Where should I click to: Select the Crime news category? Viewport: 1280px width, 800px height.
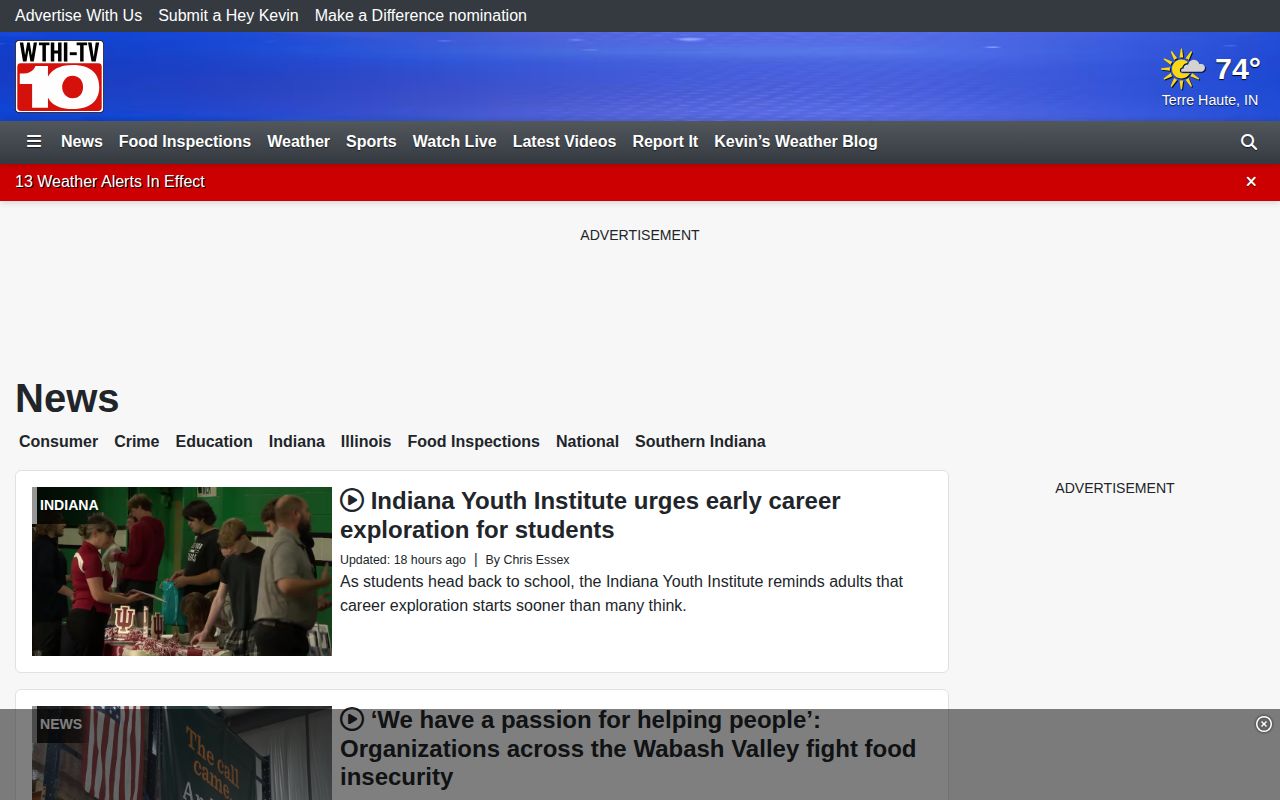(137, 442)
